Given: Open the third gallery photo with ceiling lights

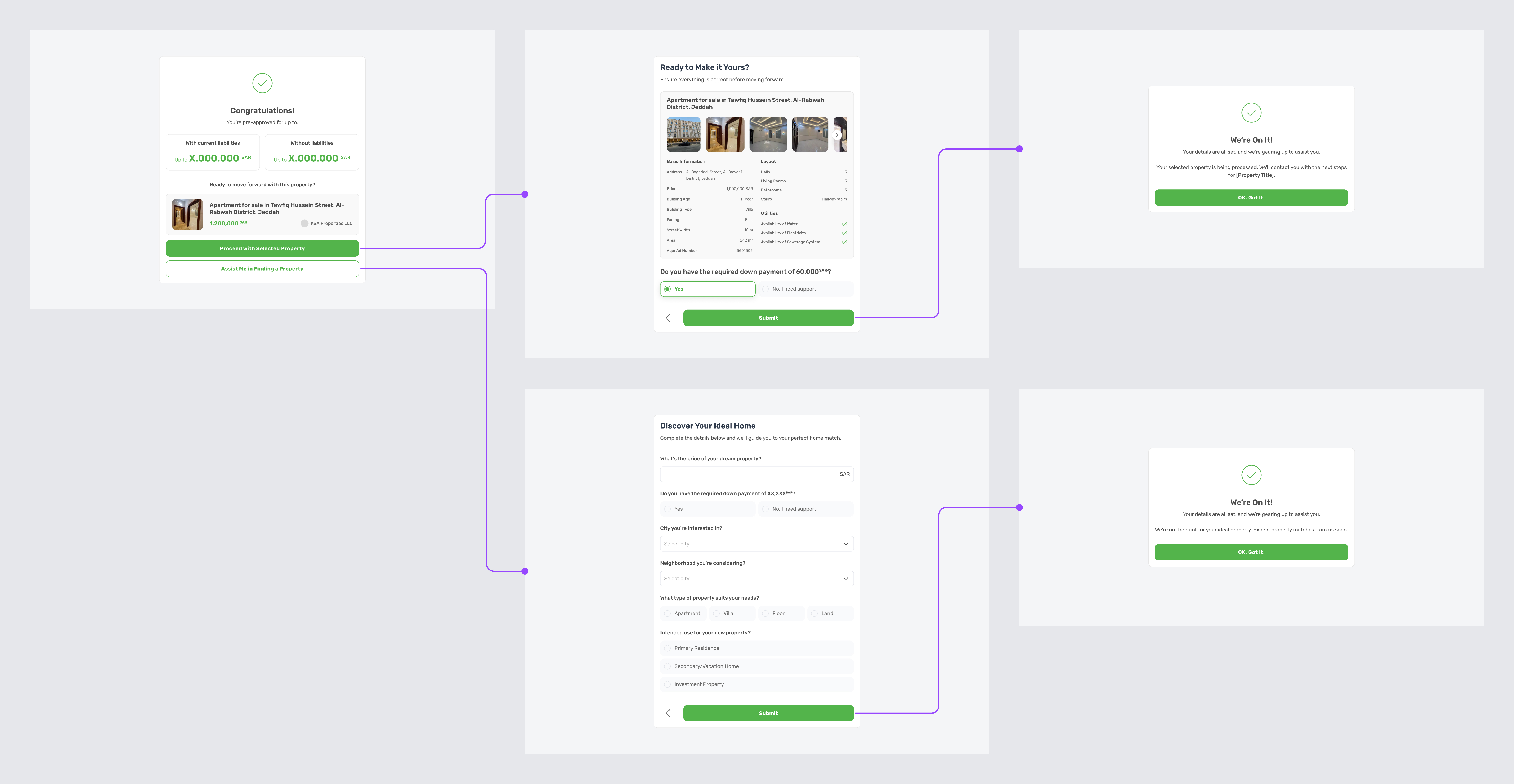Looking at the screenshot, I should point(768,134).
